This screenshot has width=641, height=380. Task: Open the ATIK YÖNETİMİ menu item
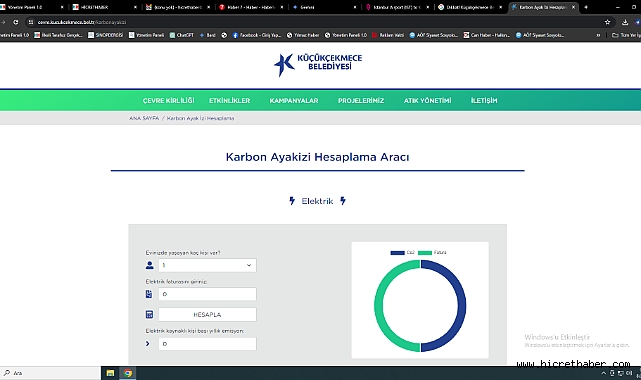427,101
